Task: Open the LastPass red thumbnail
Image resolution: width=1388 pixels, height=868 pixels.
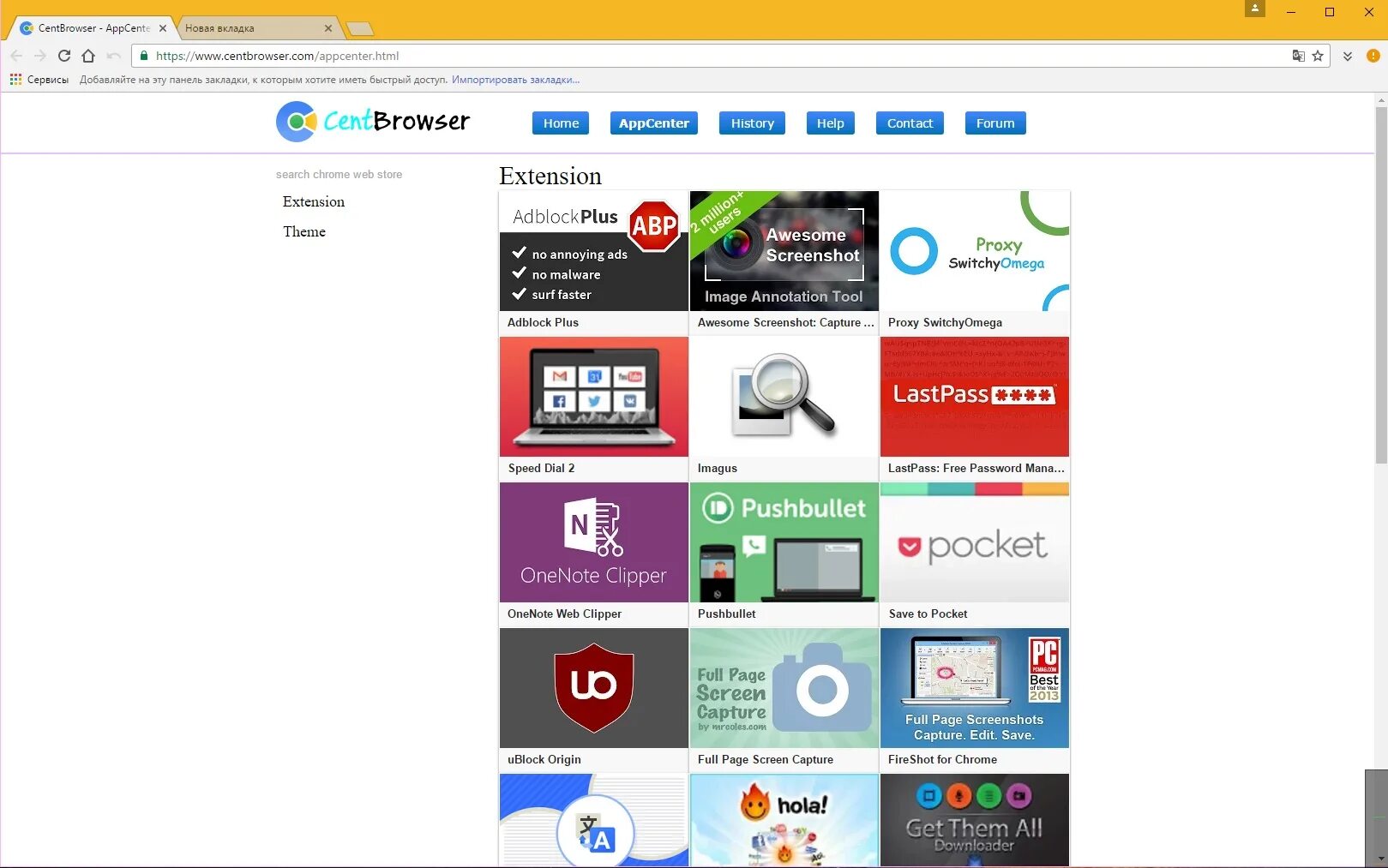Action: (x=975, y=397)
